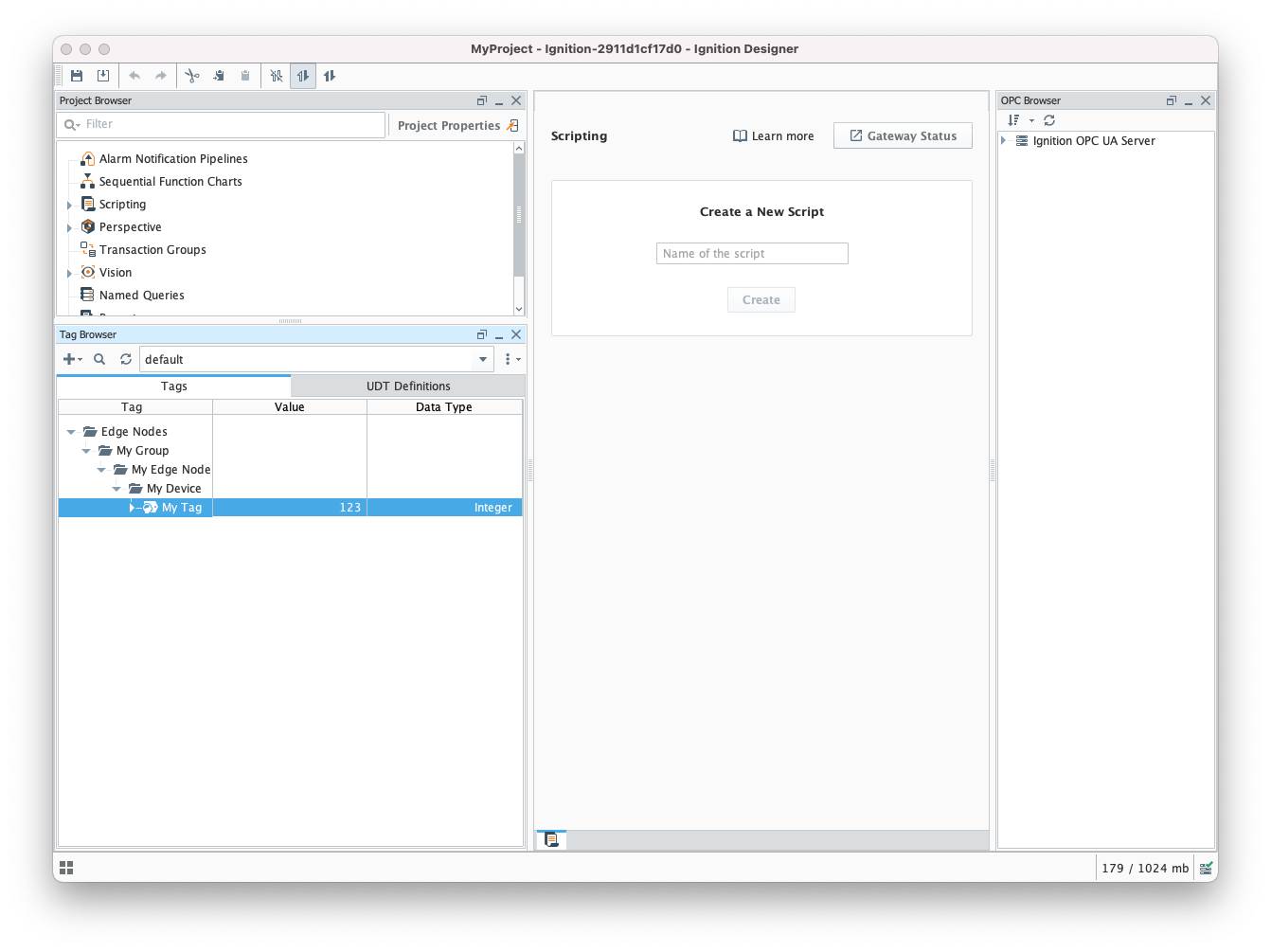The height and width of the screenshot is (952, 1271).
Task: Select the Tags tab
Action: pos(174,386)
